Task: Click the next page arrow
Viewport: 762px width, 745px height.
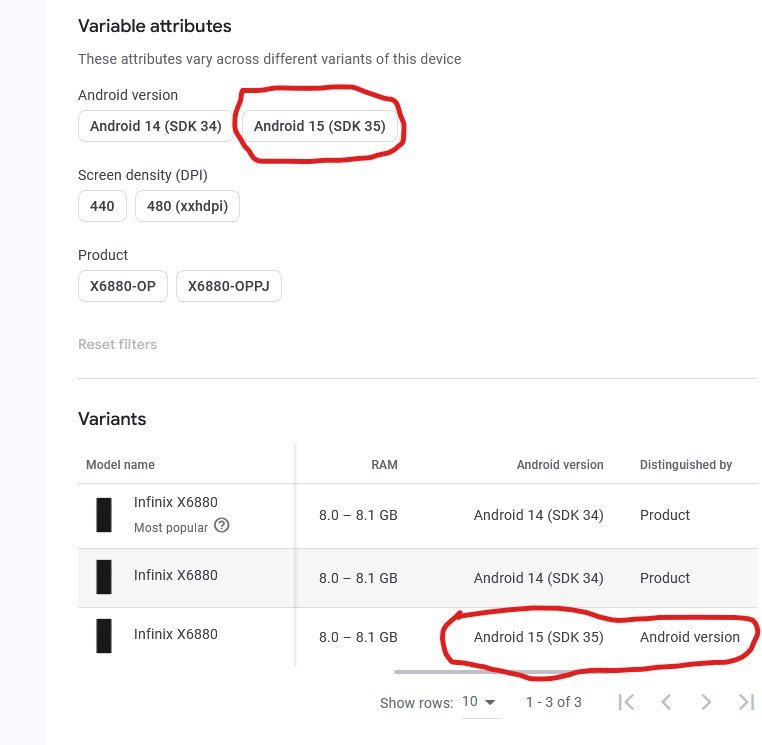Action: (706, 702)
